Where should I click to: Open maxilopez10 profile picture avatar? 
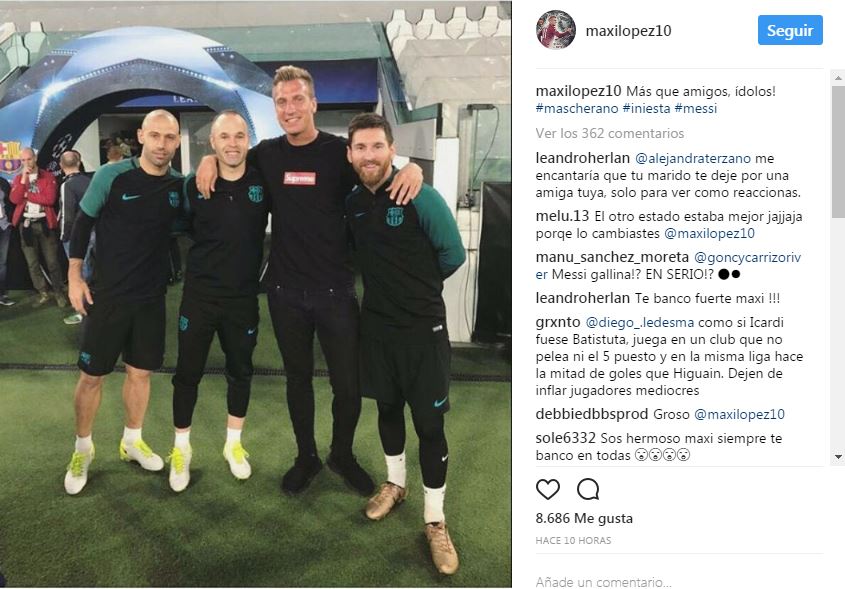(556, 30)
